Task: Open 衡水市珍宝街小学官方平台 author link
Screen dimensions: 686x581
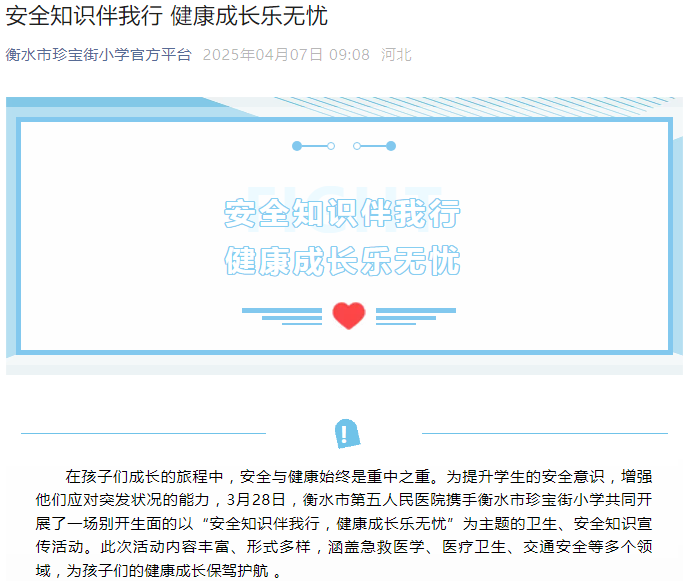Action: click(98, 55)
